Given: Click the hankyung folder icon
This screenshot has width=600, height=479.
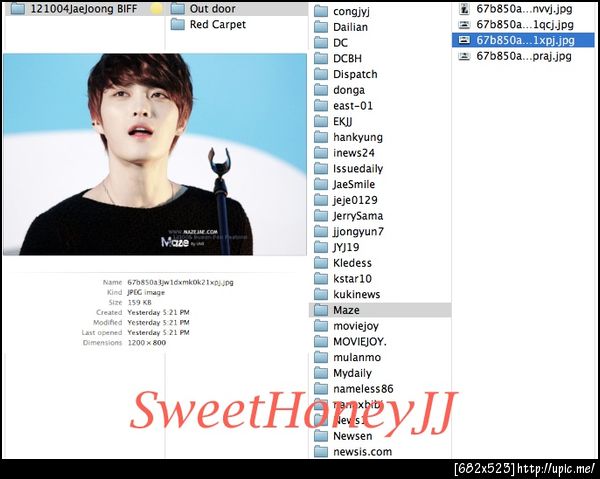Looking at the screenshot, I should pyautogui.click(x=321, y=137).
